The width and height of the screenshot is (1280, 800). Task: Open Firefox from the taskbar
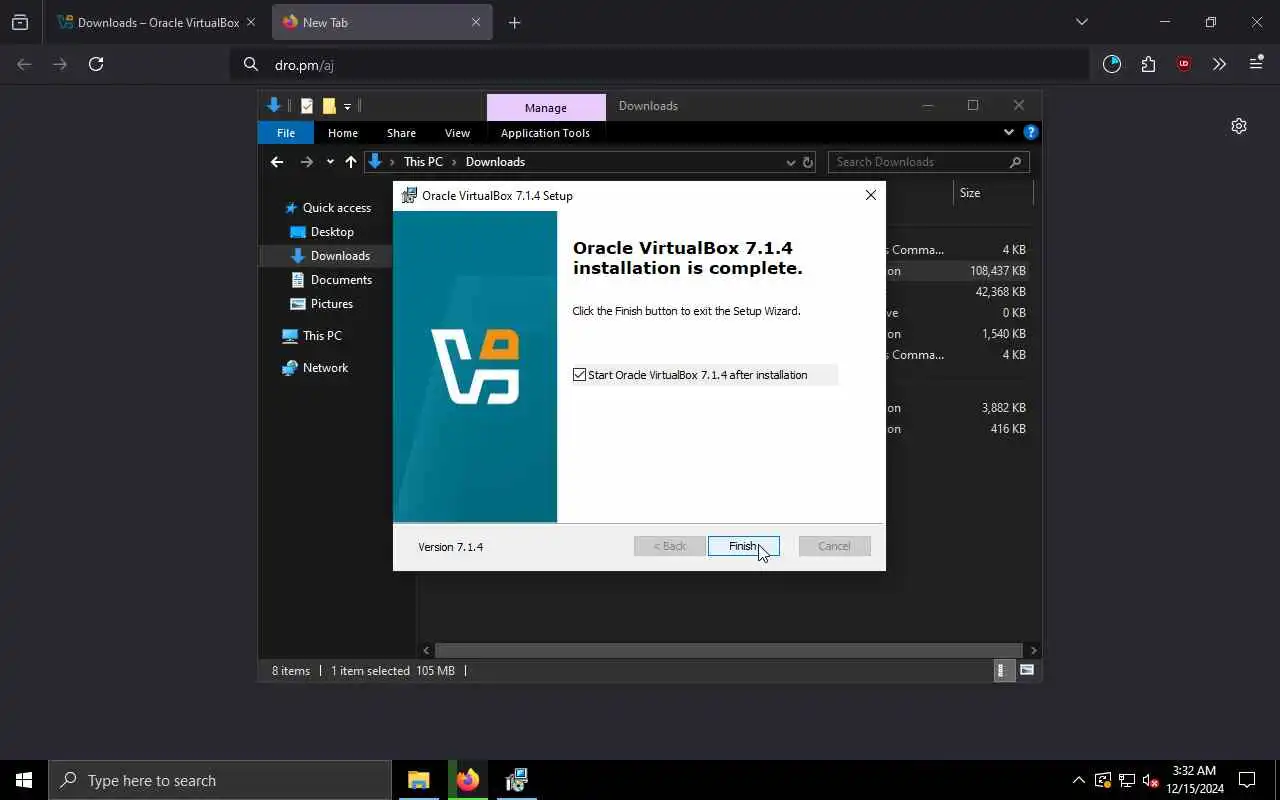click(467, 780)
